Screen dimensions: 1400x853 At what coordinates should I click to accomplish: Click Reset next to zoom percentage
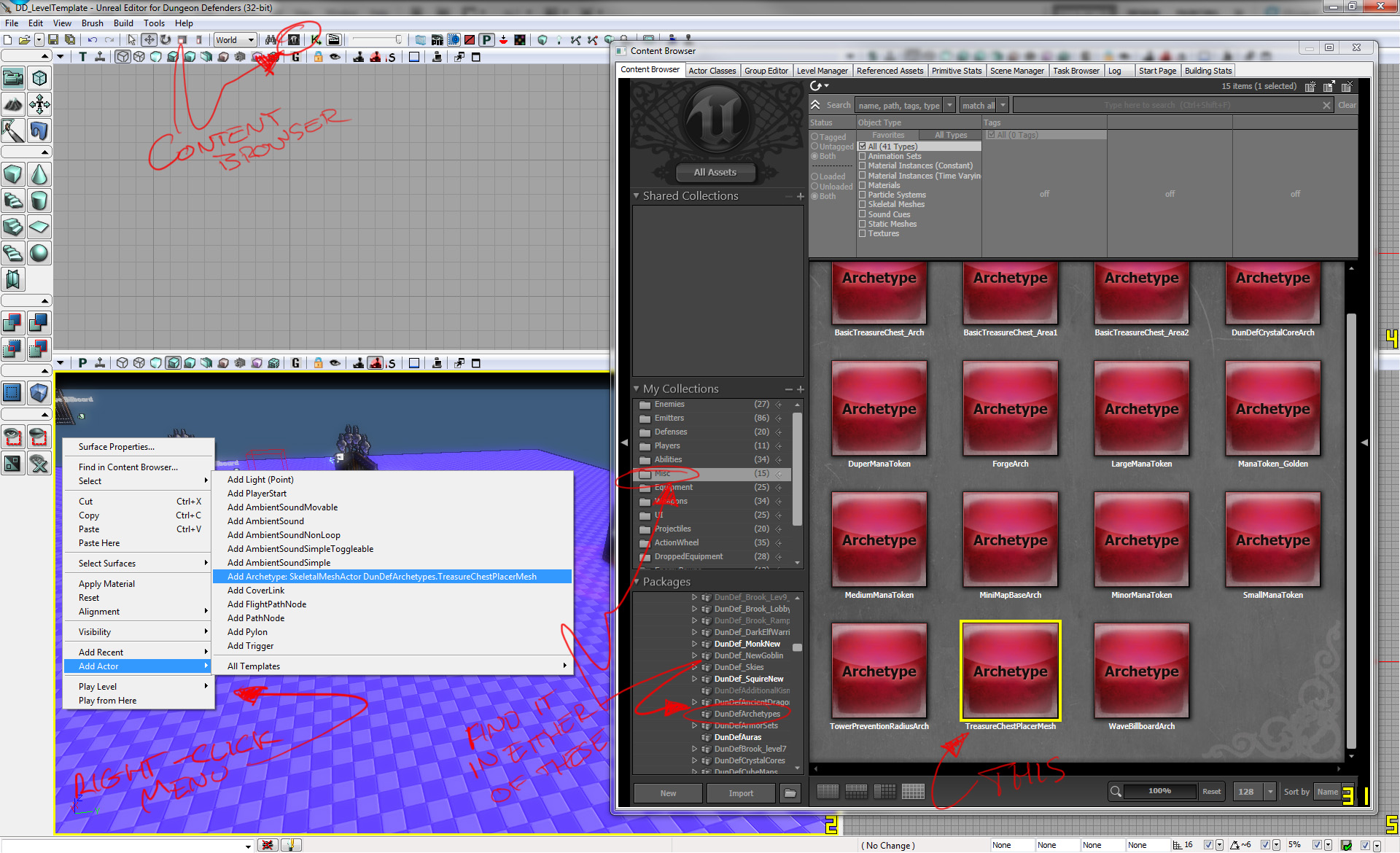pyautogui.click(x=1211, y=792)
